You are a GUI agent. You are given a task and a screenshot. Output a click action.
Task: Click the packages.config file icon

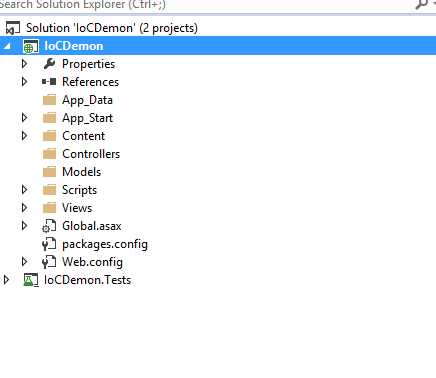49,244
